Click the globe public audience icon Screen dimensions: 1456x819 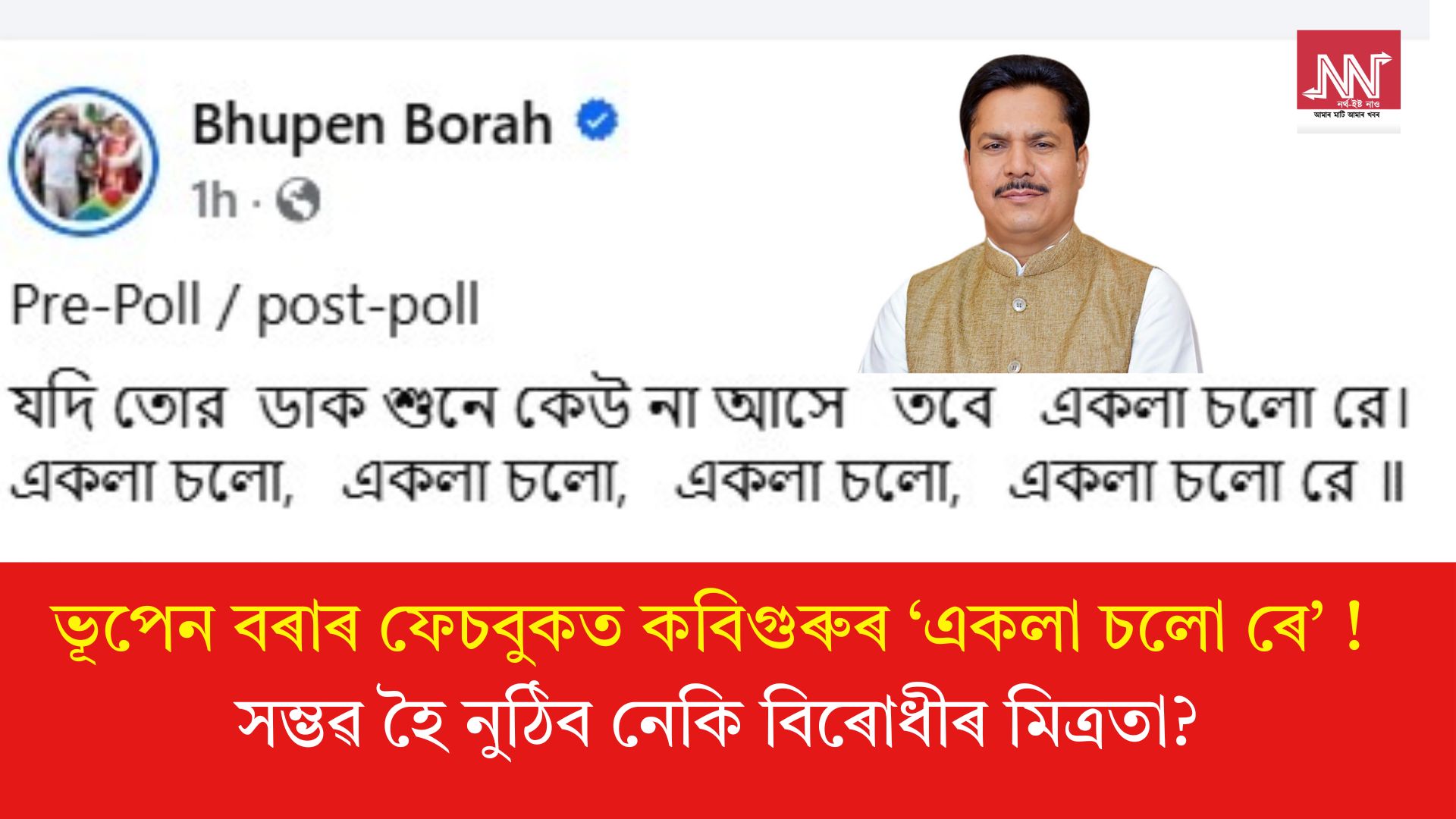click(x=298, y=200)
